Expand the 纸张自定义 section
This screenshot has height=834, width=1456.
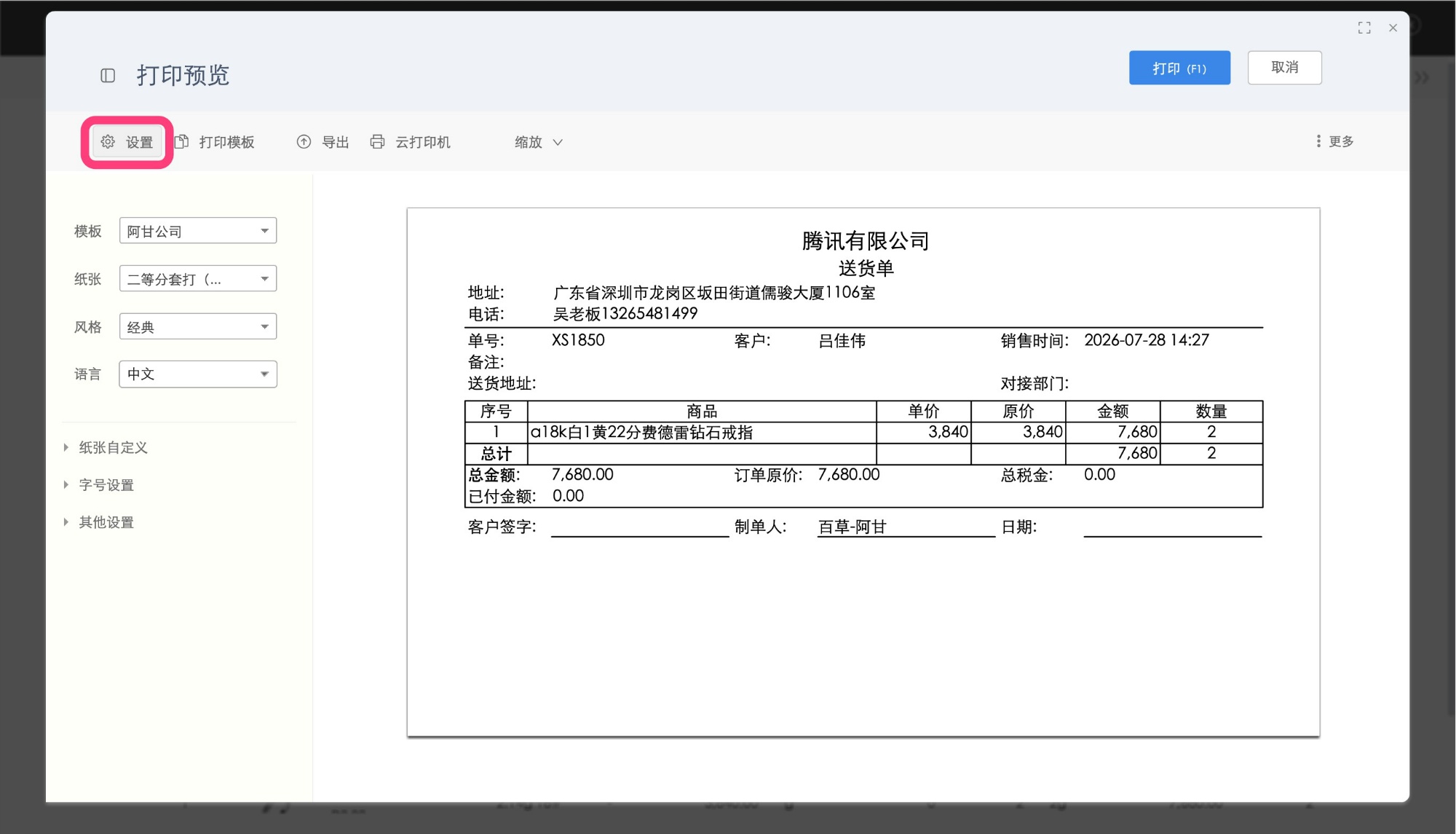point(106,448)
